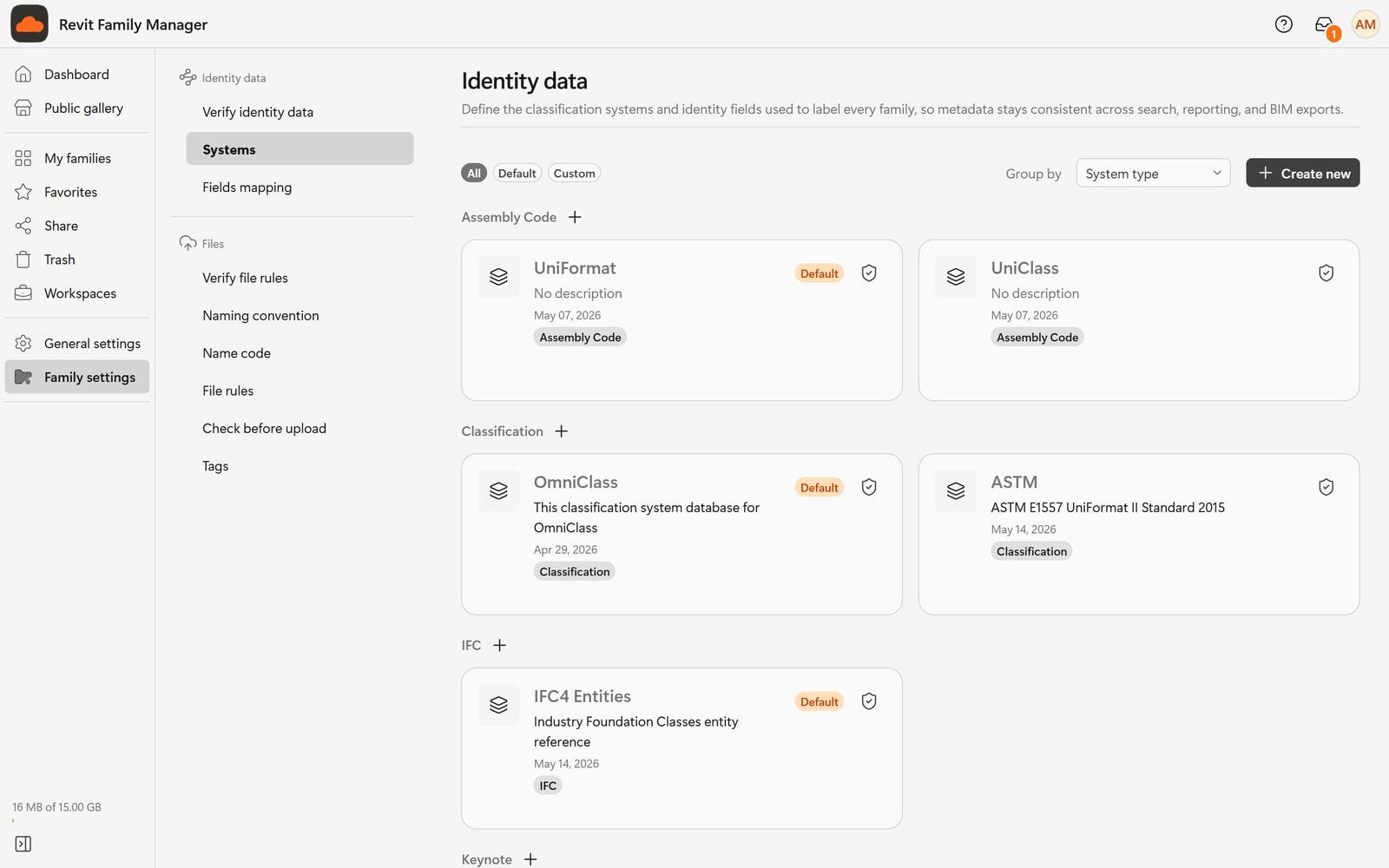Select Family settings in the sidebar
Viewport: 1389px width, 868px height.
pyautogui.click(x=77, y=377)
